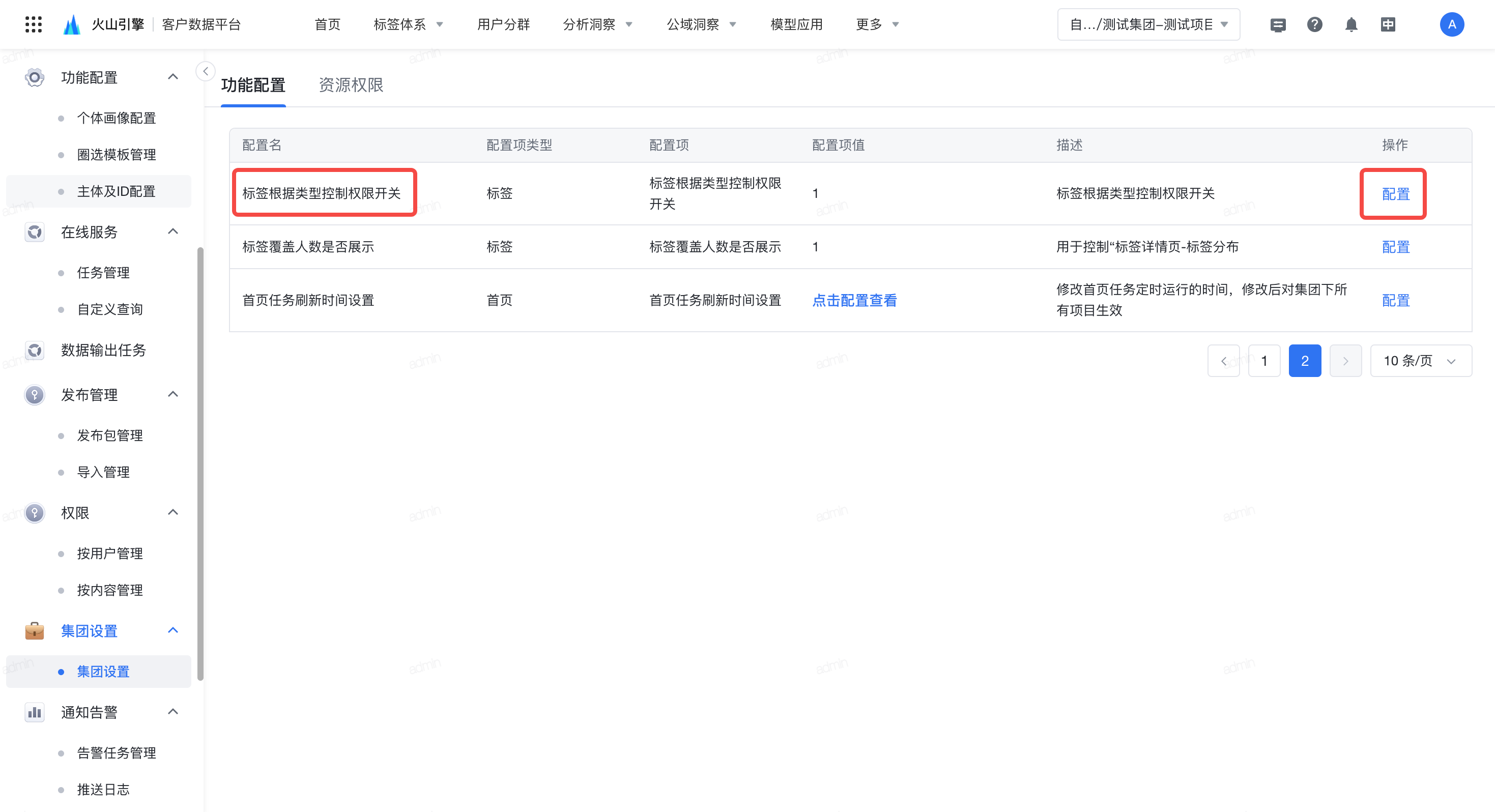Open the 公域洞察 top menu dropdown
Image resolution: width=1495 pixels, height=812 pixels.
click(702, 24)
